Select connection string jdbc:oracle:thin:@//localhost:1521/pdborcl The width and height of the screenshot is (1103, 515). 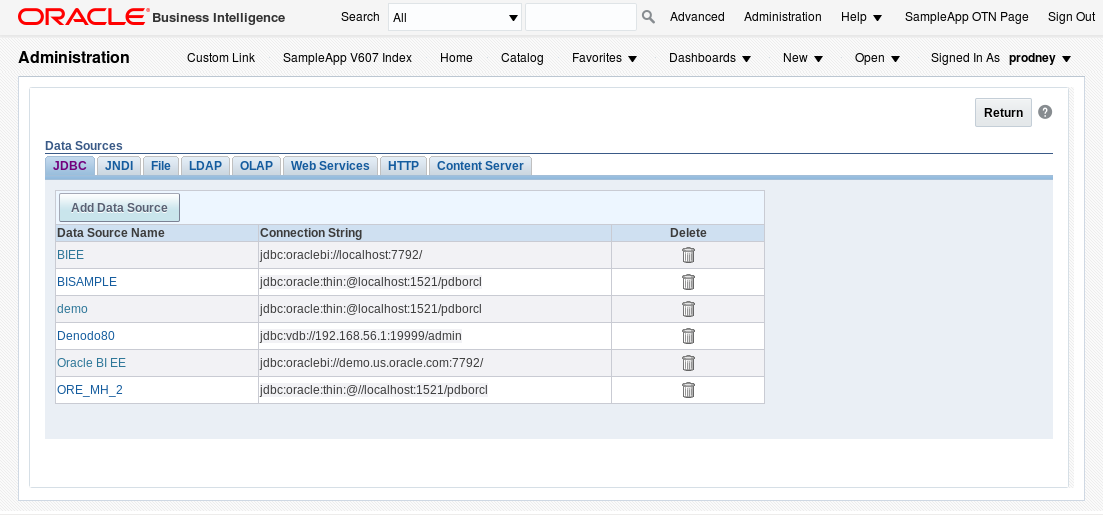(374, 390)
